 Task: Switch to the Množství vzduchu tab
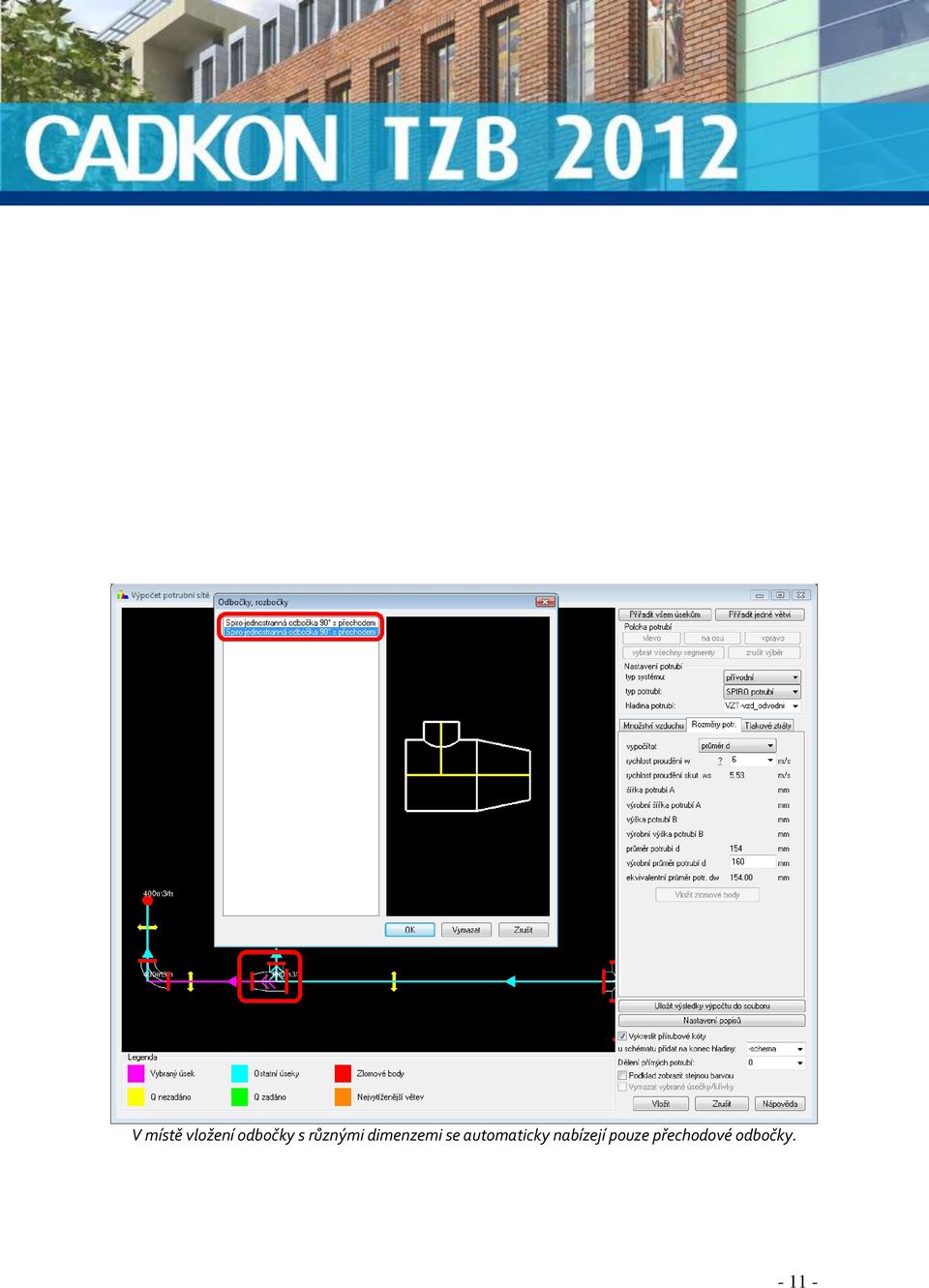pos(653,726)
